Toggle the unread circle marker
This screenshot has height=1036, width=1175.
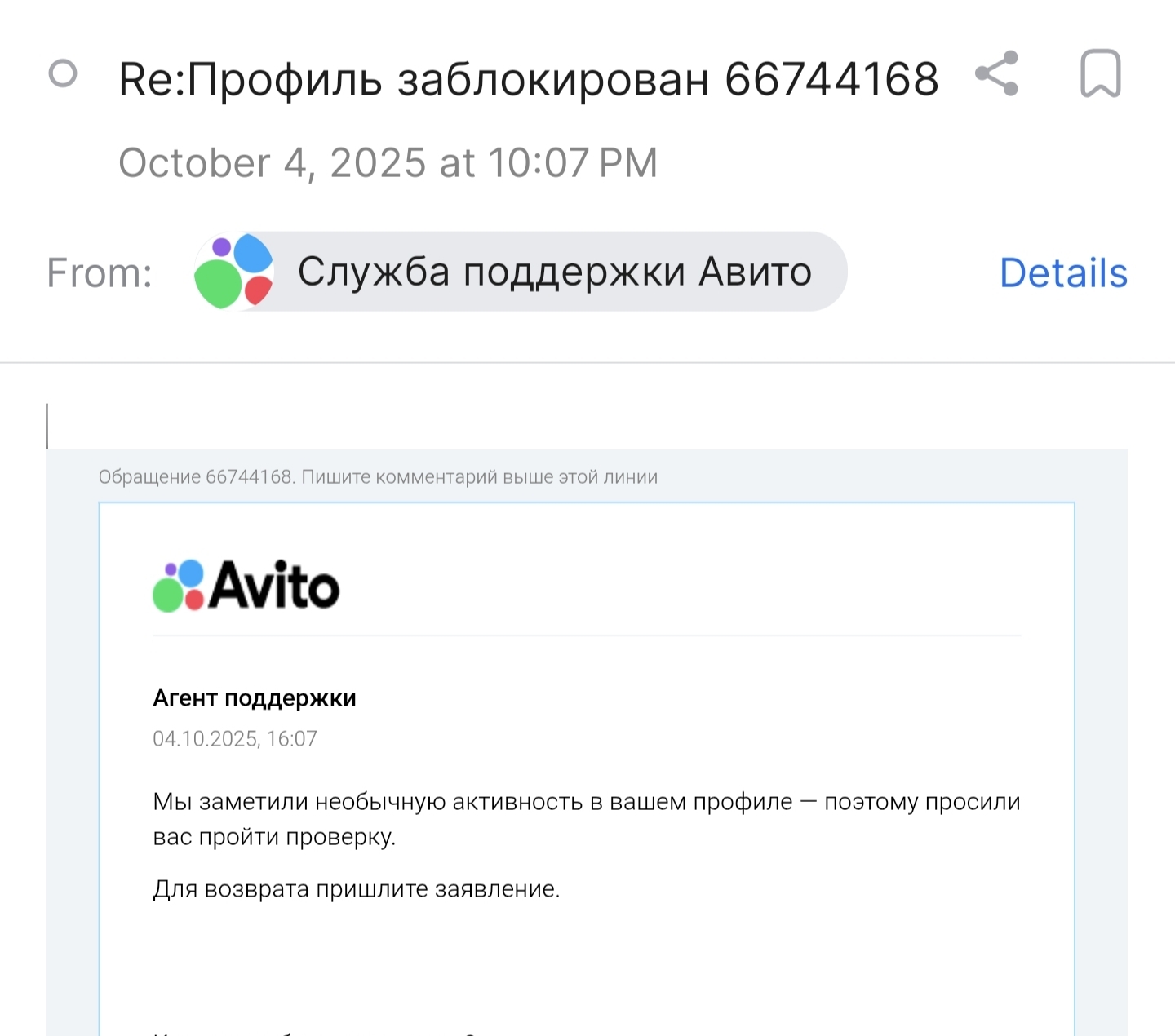click(x=63, y=74)
